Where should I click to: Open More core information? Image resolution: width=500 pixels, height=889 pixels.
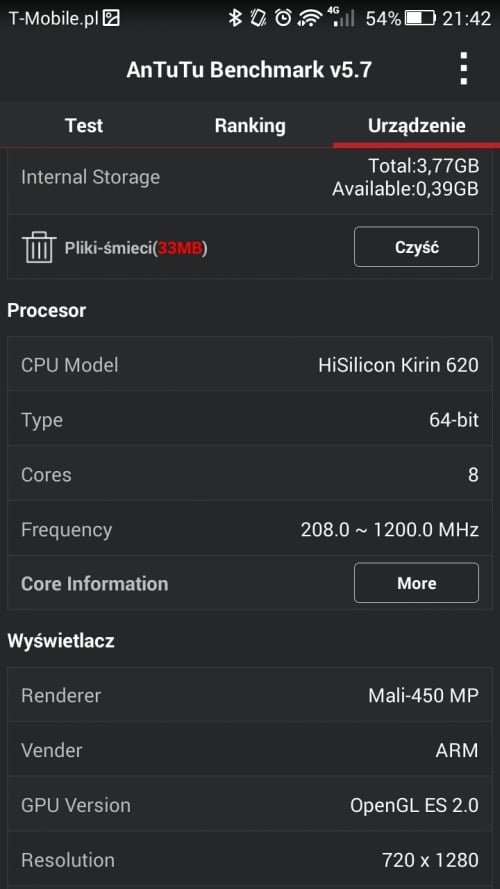pos(416,583)
